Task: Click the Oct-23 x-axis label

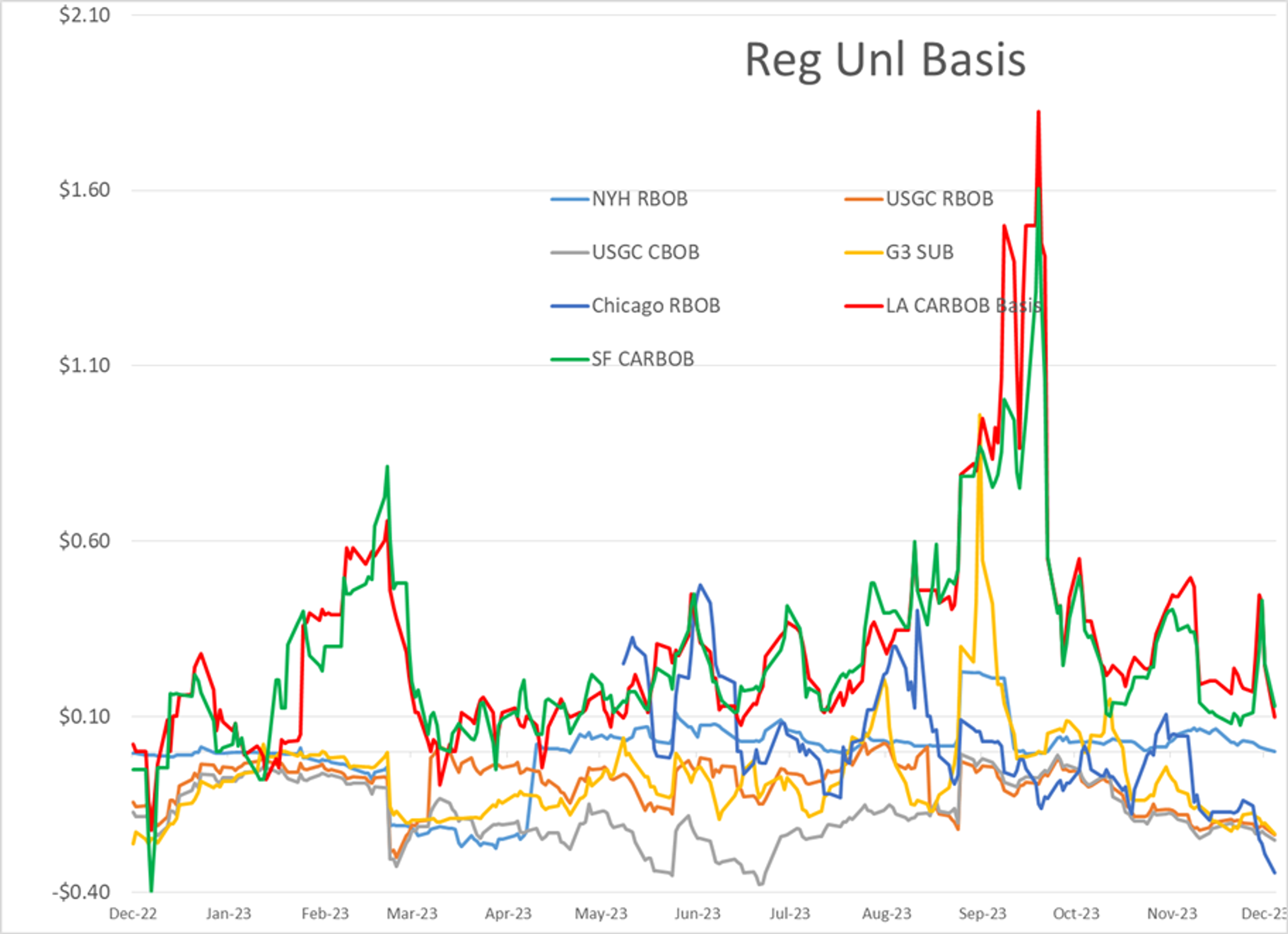Action: tap(1076, 914)
